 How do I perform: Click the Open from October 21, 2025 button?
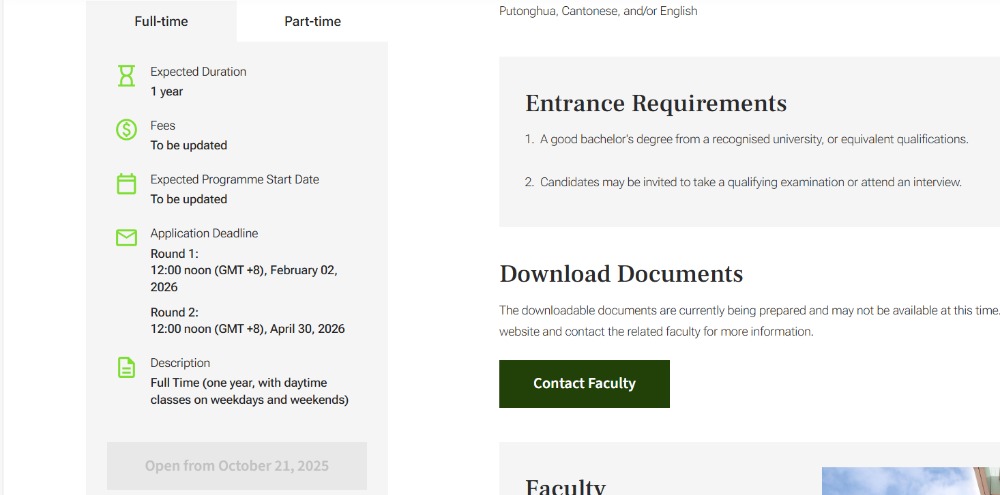click(x=237, y=466)
